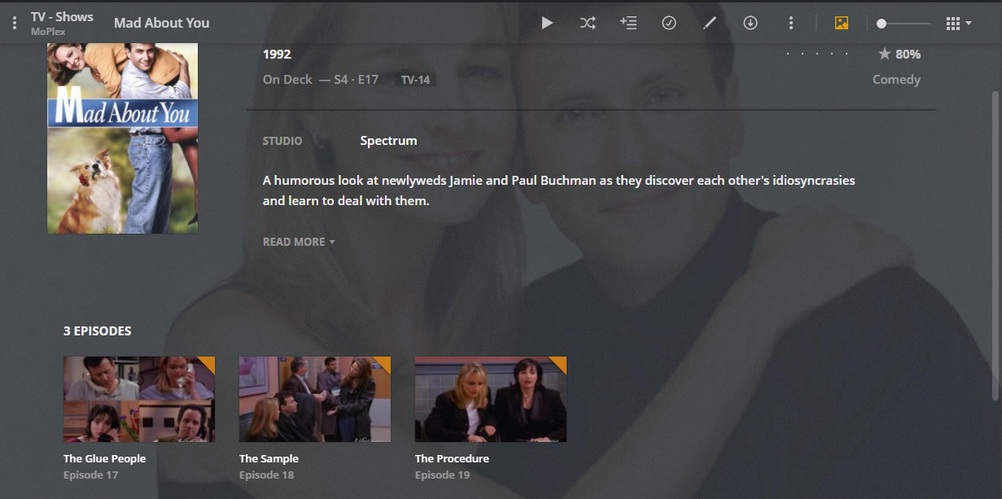Click the vertical page scrollbar

tap(995, 245)
